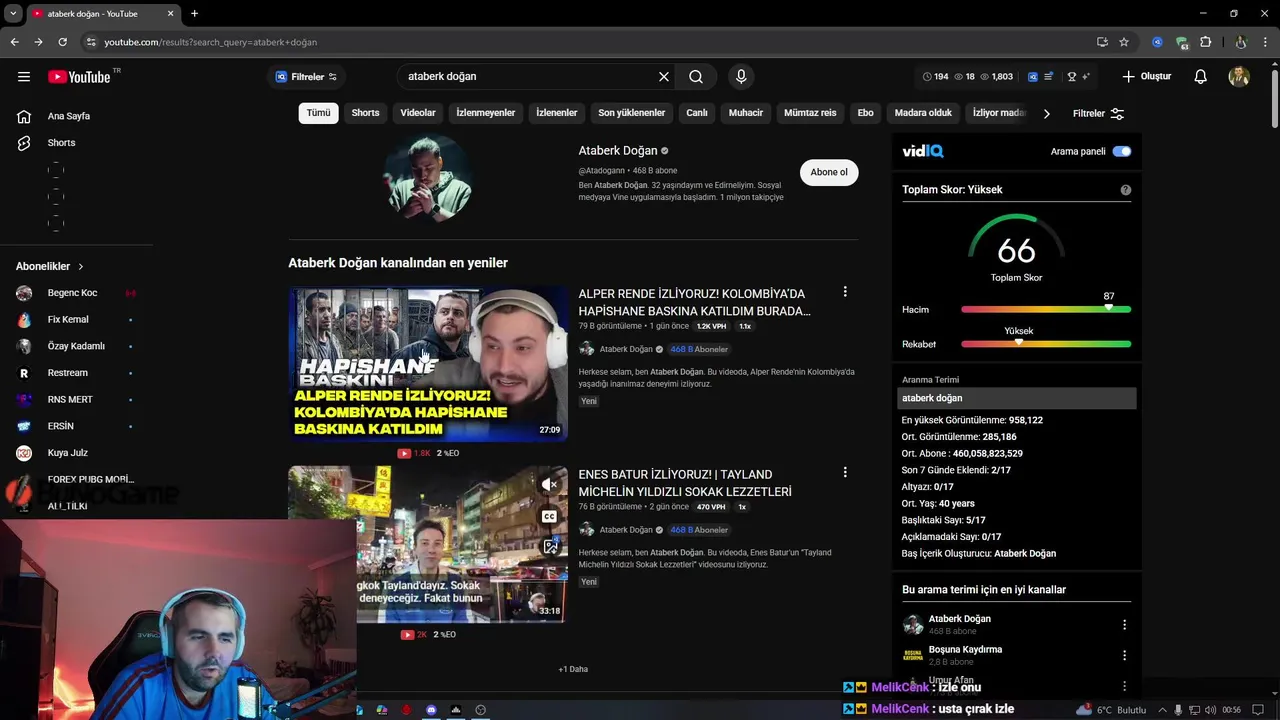Select the Videolar filter chip
The image size is (1280, 720).
tap(418, 113)
